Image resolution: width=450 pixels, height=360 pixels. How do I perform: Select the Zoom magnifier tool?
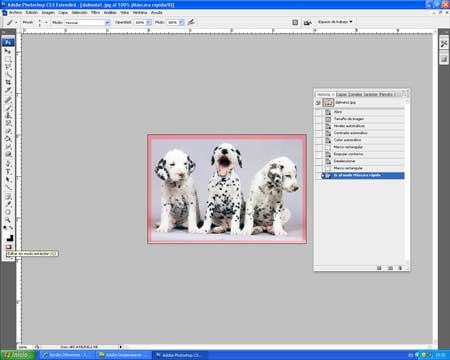(x=8, y=220)
